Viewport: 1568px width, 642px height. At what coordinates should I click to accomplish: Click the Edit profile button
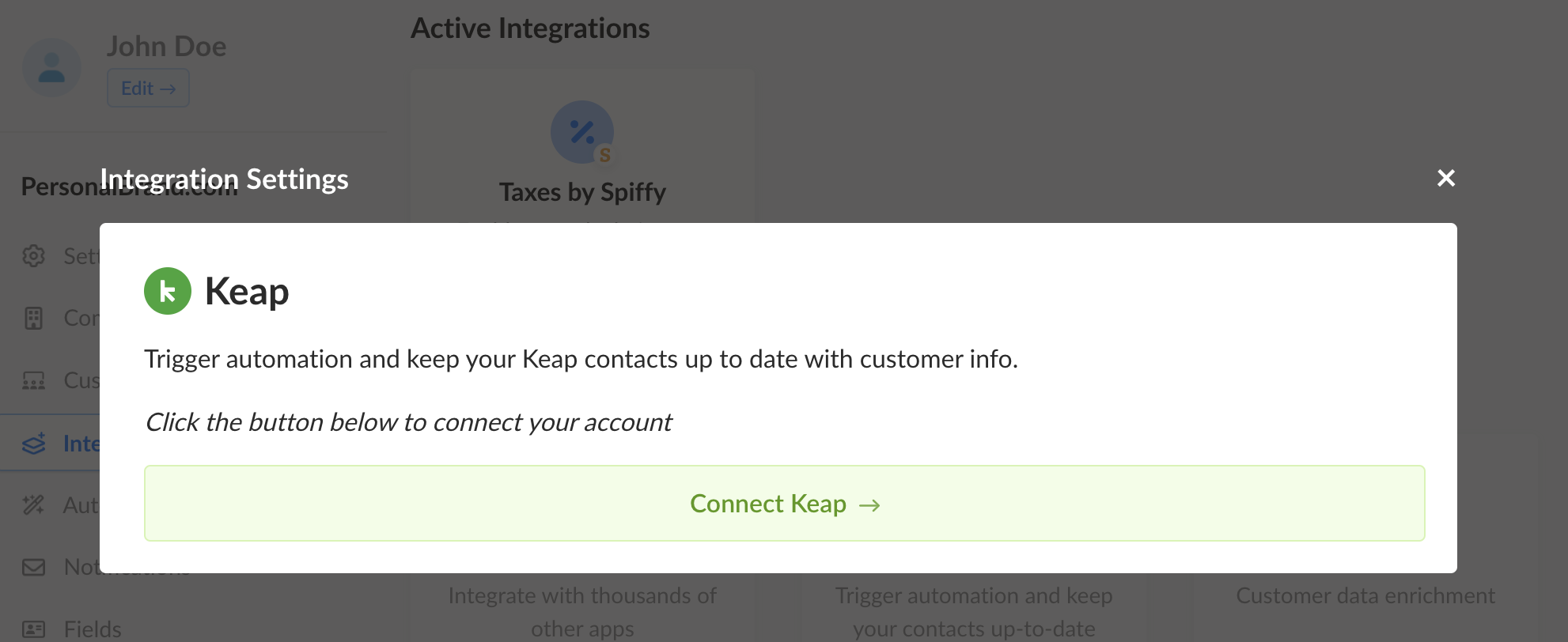pyautogui.click(x=148, y=88)
